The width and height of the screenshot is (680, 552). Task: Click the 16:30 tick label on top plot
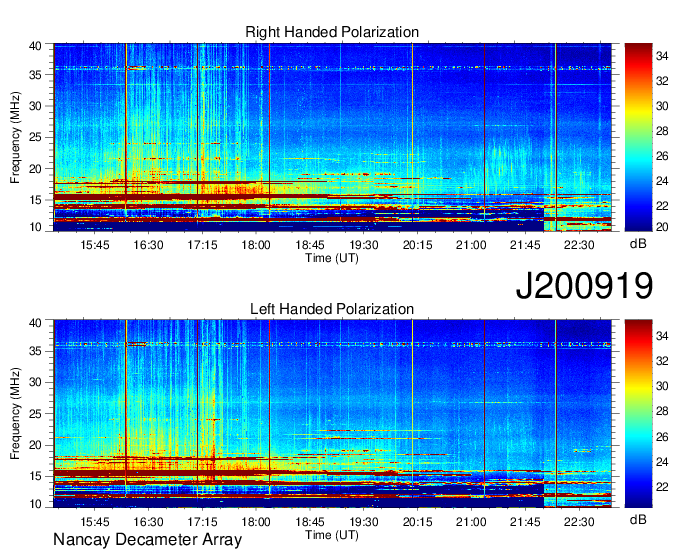tap(148, 245)
